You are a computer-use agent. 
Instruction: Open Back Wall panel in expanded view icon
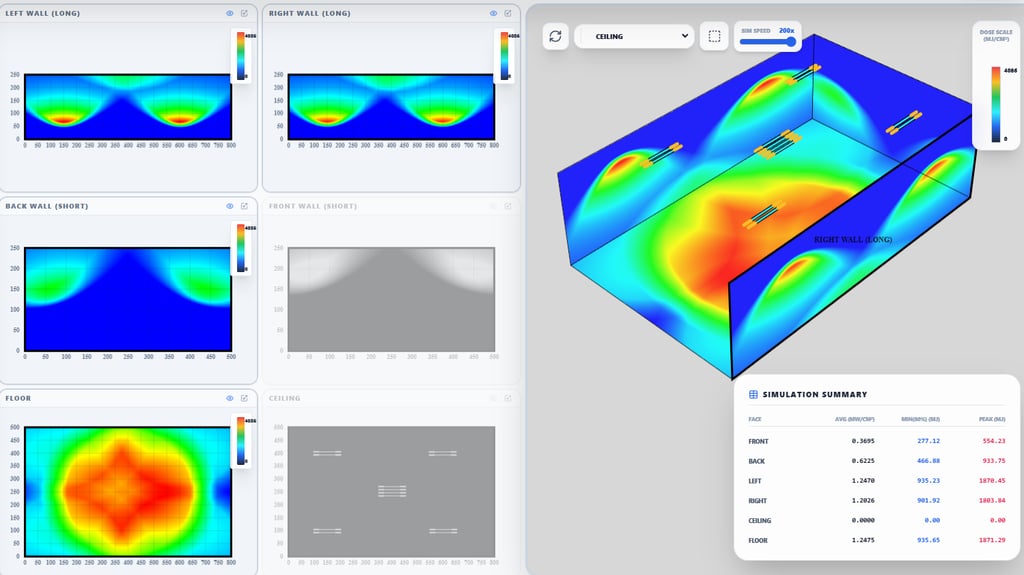(244, 206)
